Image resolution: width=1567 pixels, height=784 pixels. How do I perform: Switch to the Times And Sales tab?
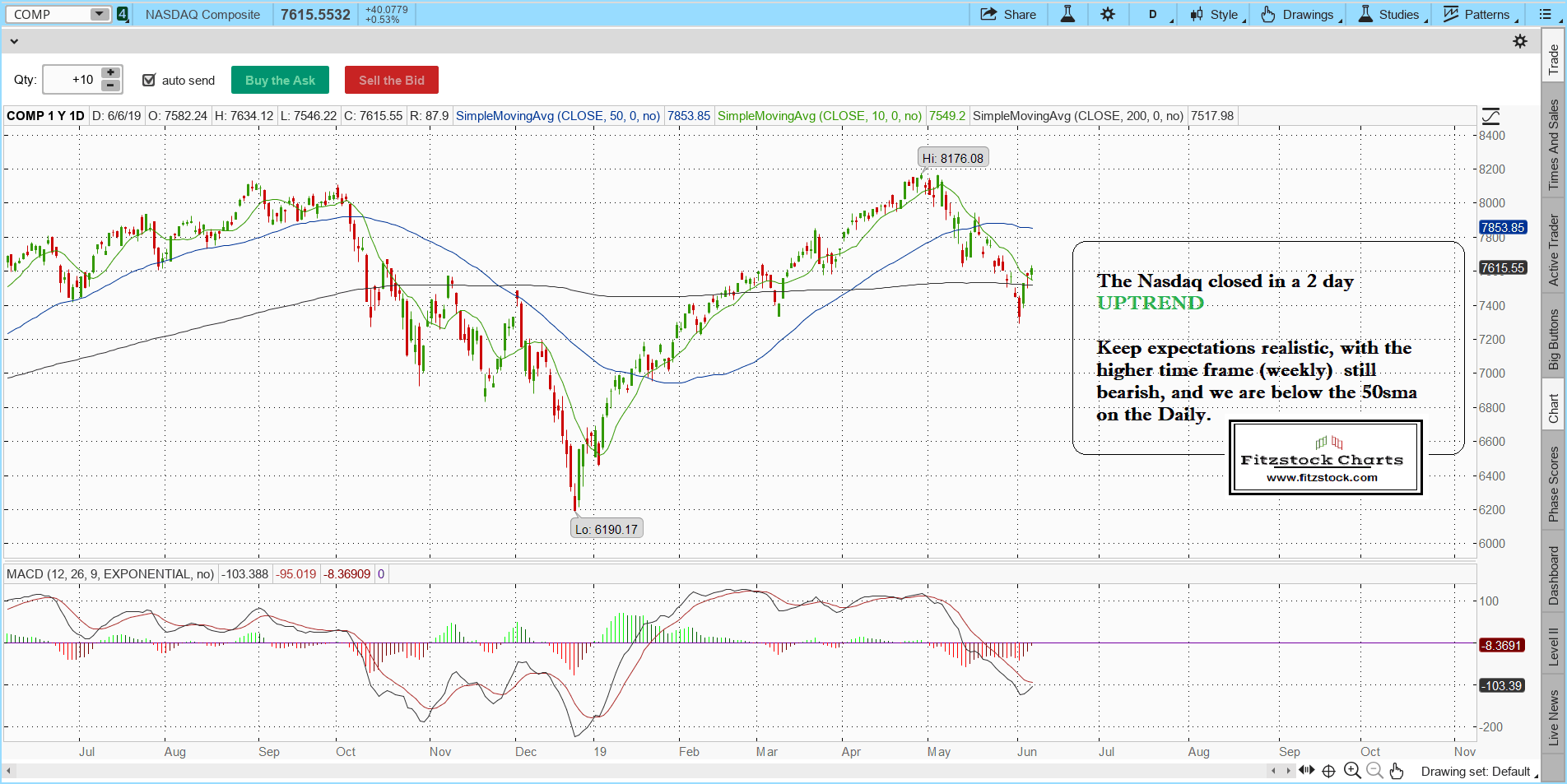pos(1553,145)
